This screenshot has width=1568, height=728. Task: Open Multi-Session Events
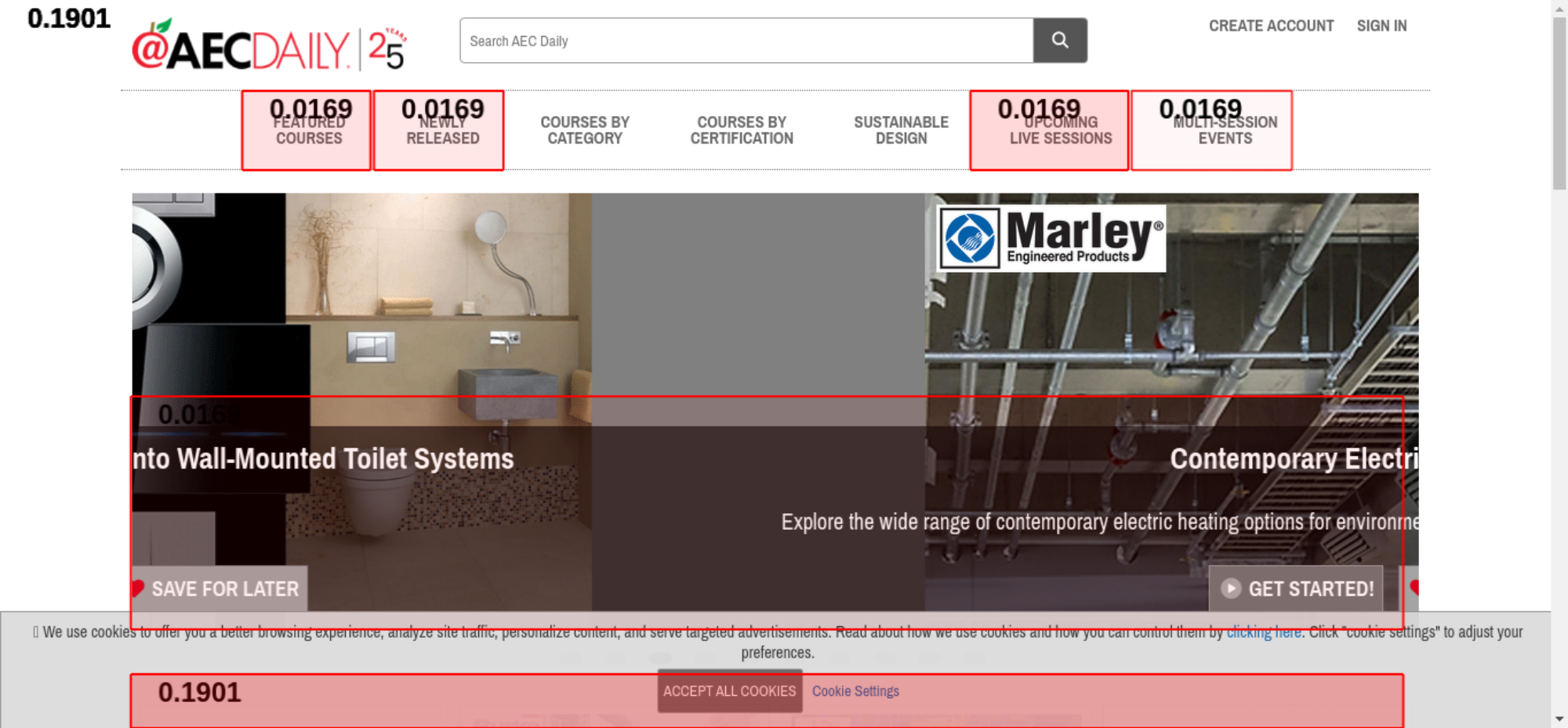coord(1225,130)
